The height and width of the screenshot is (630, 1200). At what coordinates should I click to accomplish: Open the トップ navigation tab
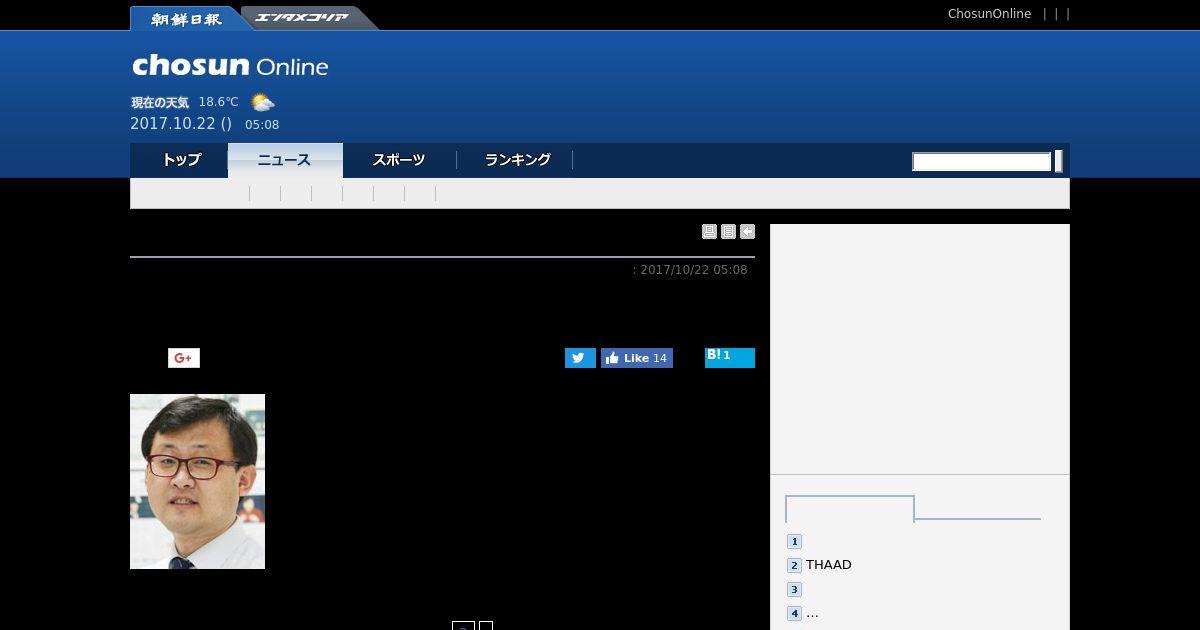(181, 160)
